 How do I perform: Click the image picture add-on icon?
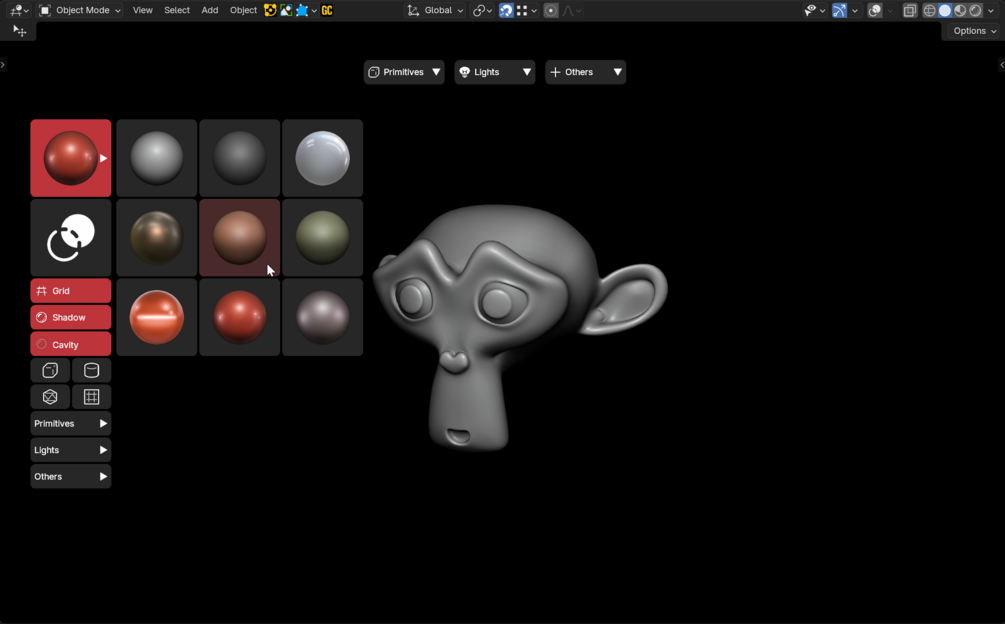(286, 10)
